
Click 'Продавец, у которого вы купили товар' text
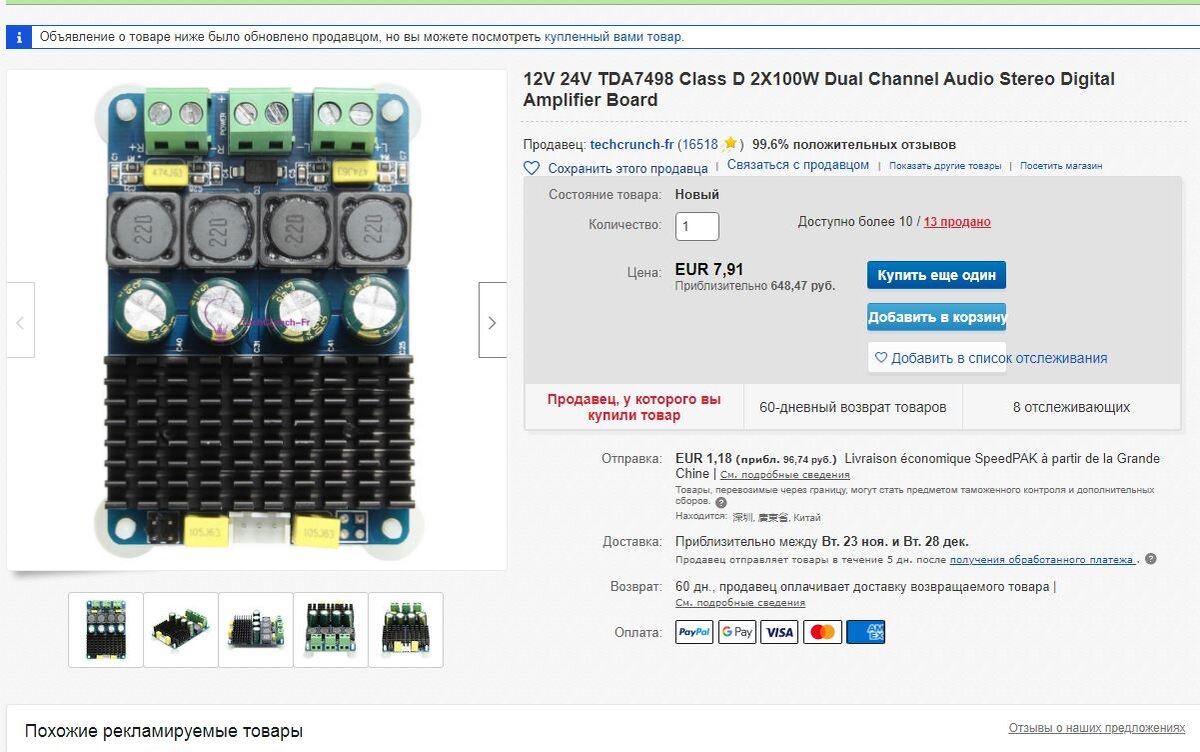tap(634, 407)
